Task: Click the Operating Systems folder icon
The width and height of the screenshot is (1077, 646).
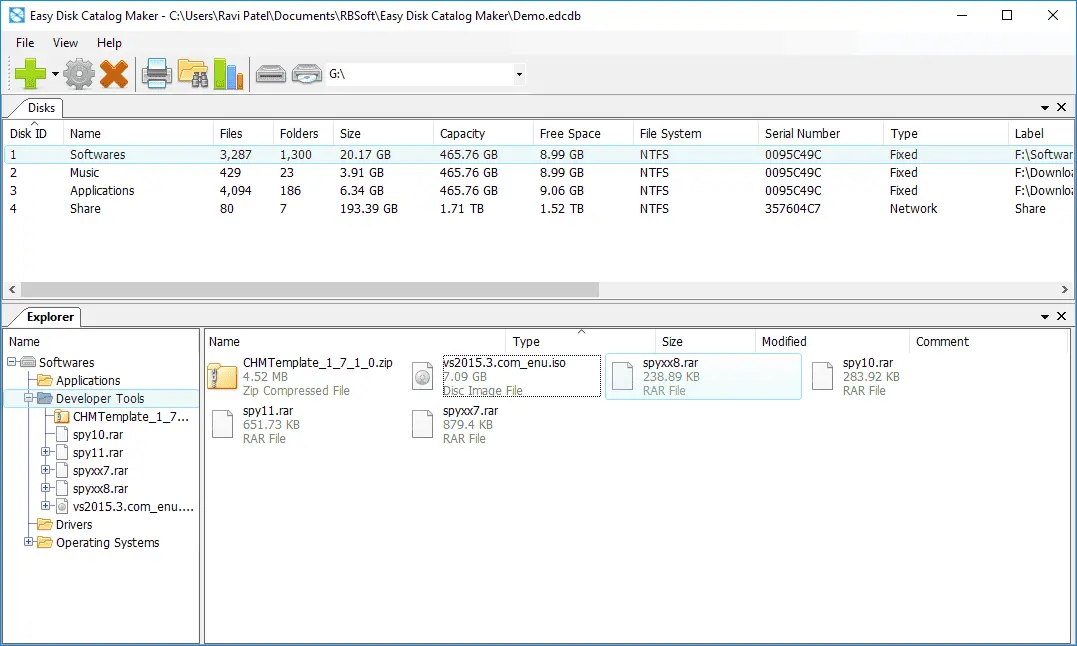Action: coord(45,542)
